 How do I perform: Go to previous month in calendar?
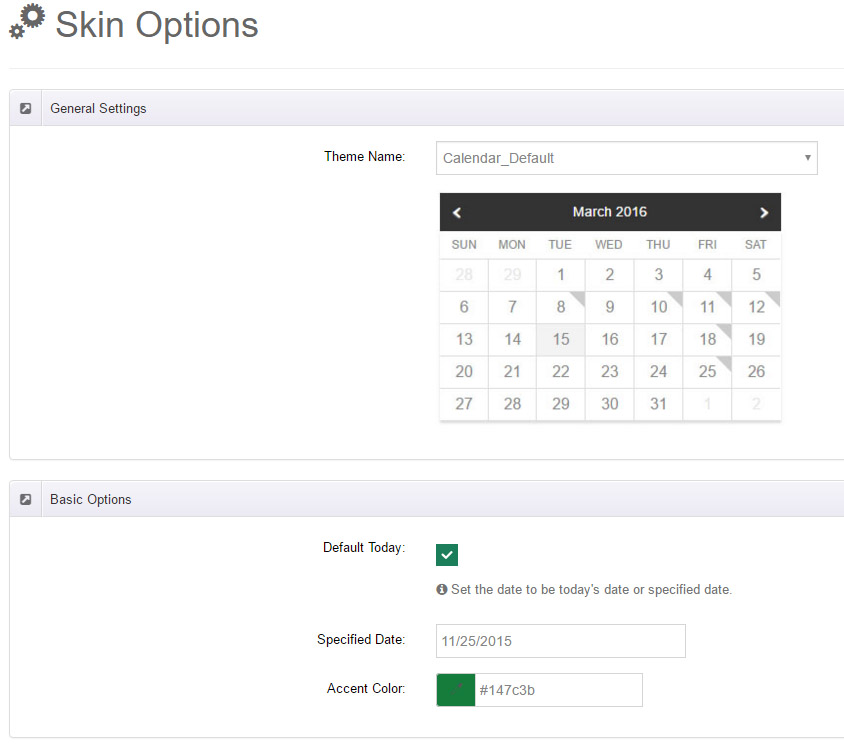pos(457,213)
